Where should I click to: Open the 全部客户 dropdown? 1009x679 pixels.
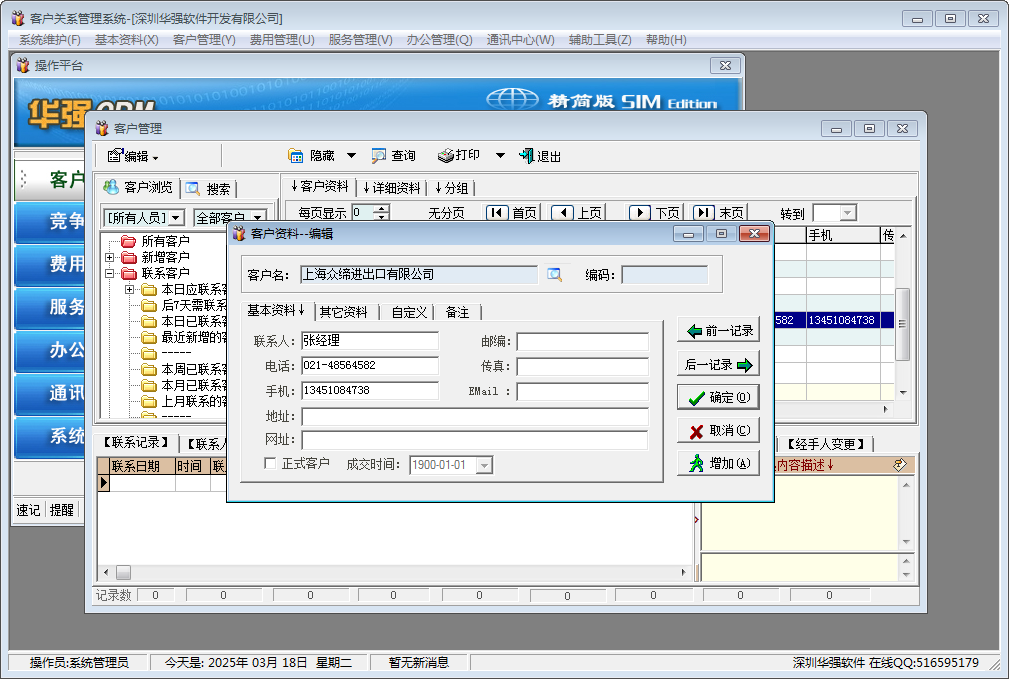(x=257, y=218)
